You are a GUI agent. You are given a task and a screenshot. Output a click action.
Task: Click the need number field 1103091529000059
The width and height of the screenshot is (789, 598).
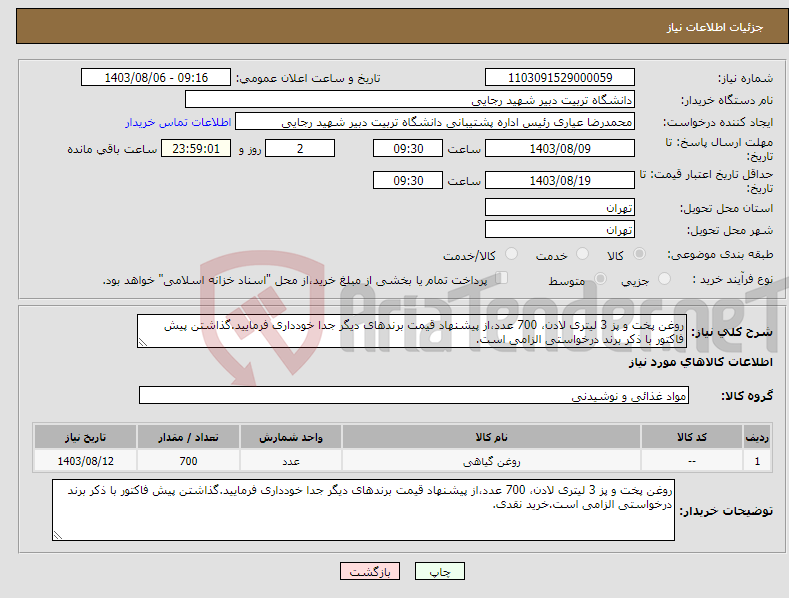(560, 78)
